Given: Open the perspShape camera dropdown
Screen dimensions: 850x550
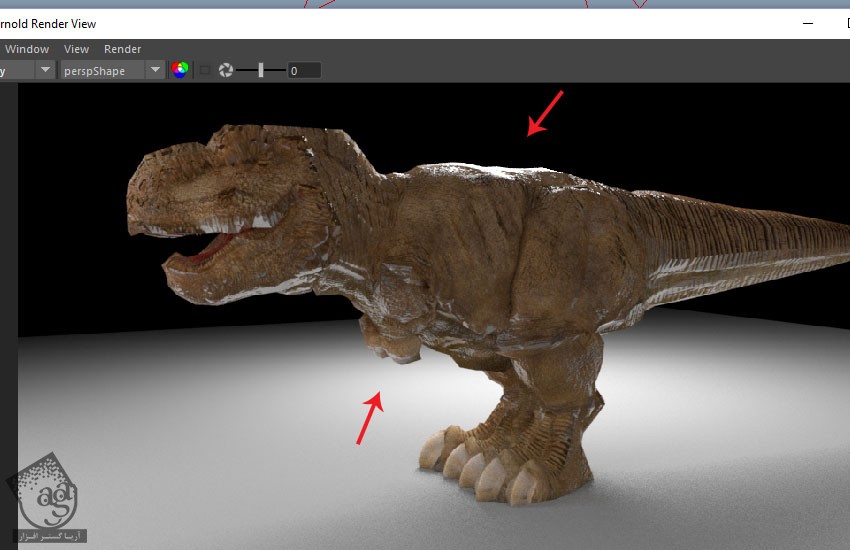Looking at the screenshot, I should [x=112, y=70].
